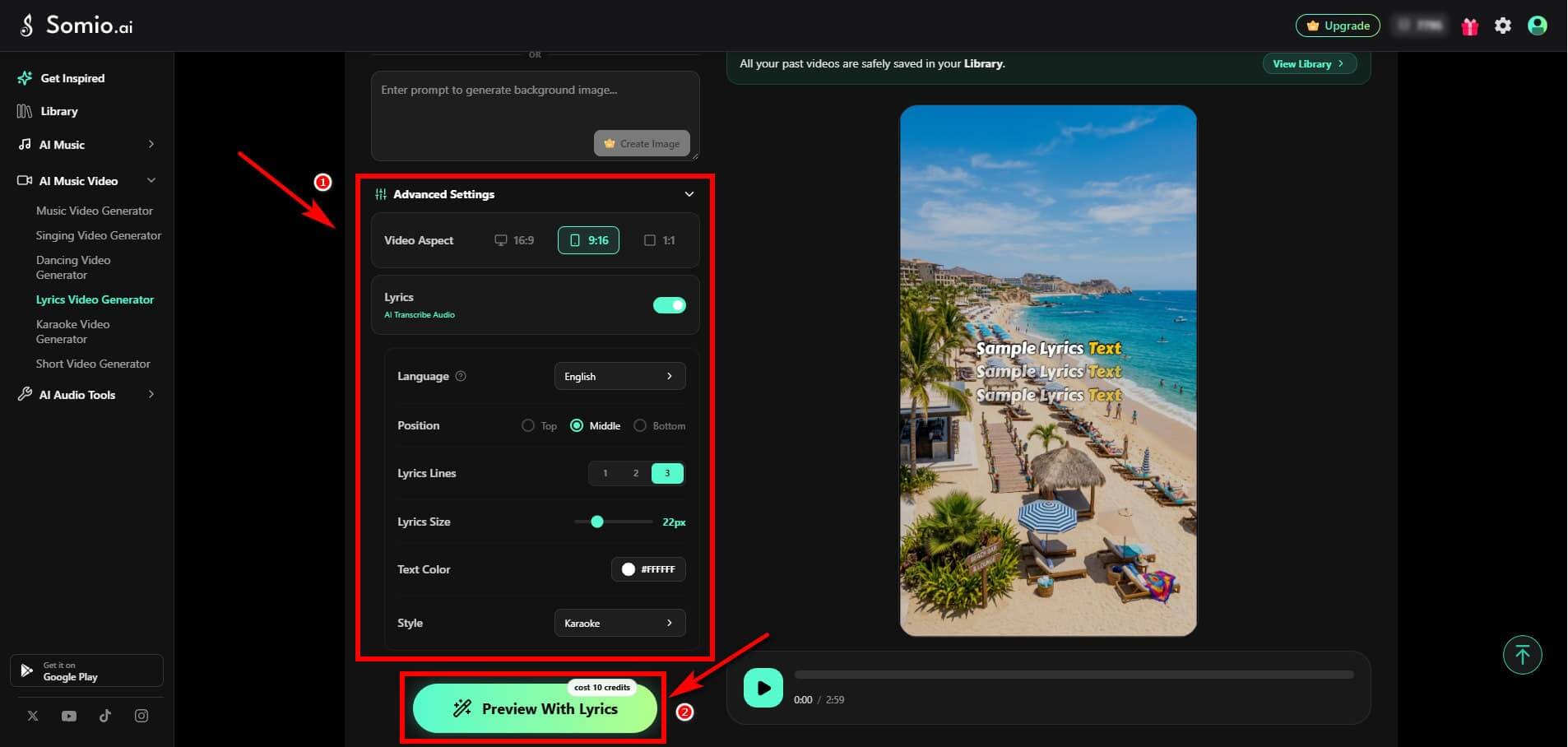
Task: Open Music Video Generator
Action: point(95,211)
